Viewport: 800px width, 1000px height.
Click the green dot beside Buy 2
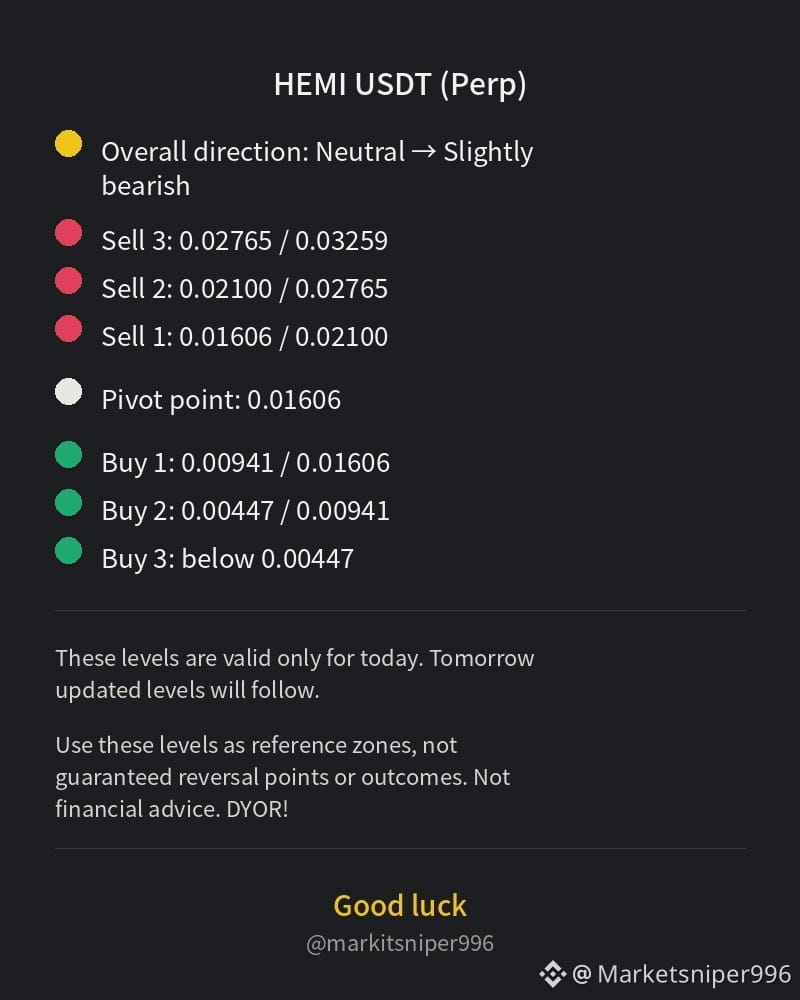tap(68, 502)
